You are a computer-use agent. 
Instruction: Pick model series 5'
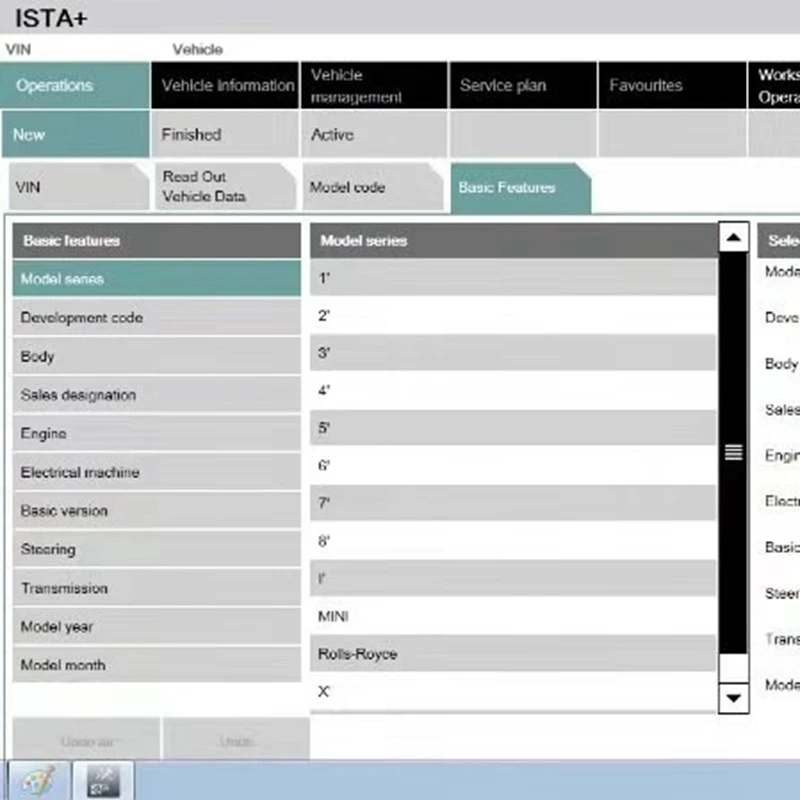(513, 428)
